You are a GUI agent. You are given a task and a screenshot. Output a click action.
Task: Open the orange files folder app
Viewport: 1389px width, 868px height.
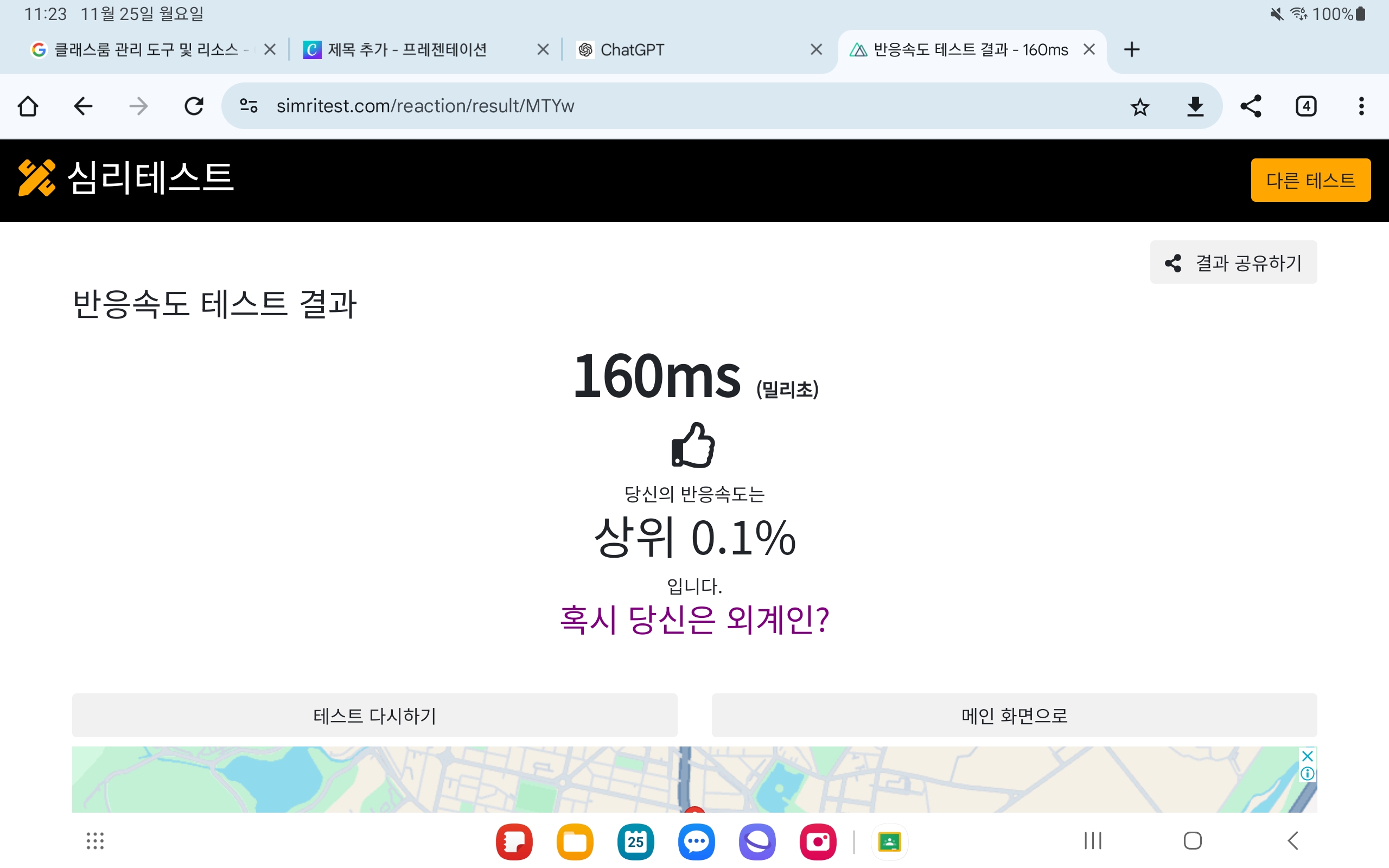coord(575,842)
